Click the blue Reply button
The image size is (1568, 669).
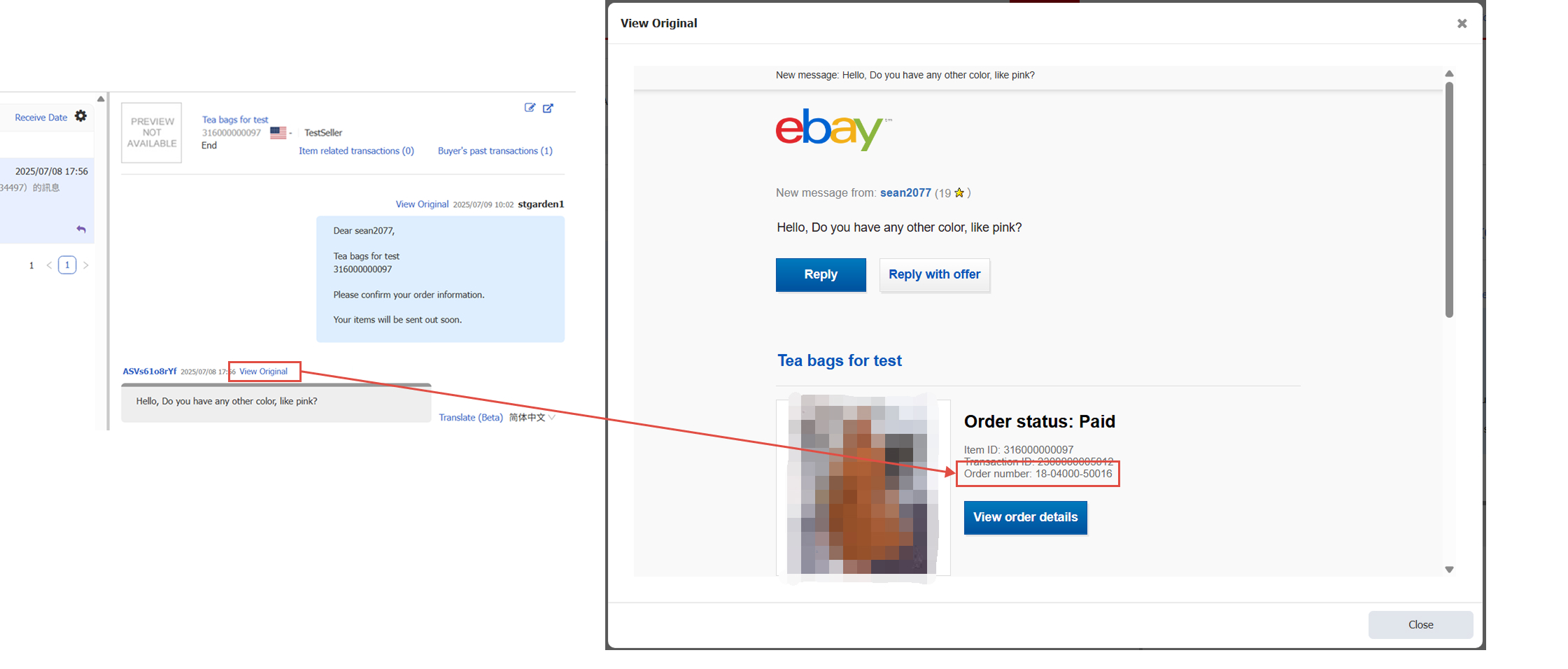pyautogui.click(x=821, y=274)
